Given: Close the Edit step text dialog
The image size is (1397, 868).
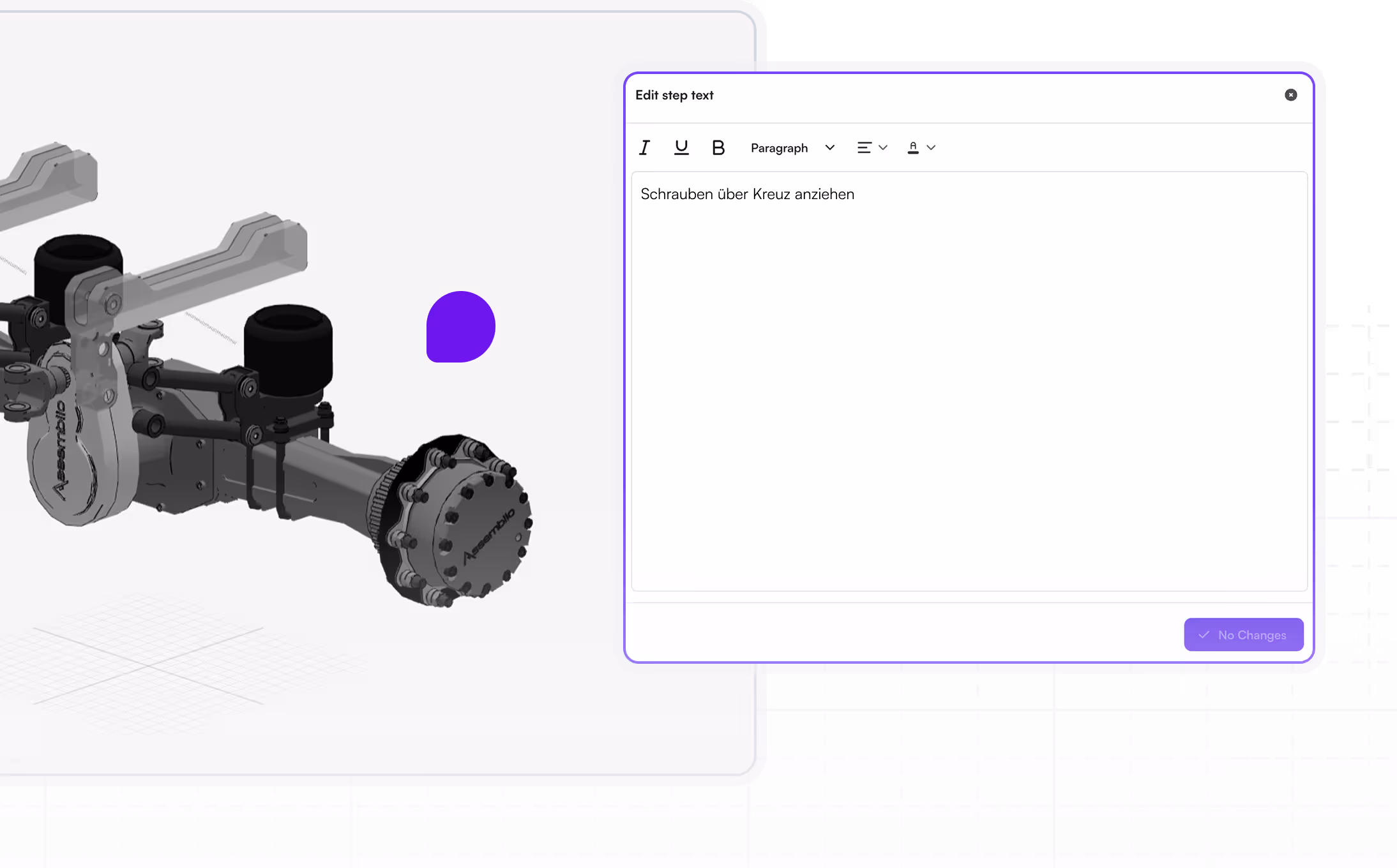Looking at the screenshot, I should 1290,95.
